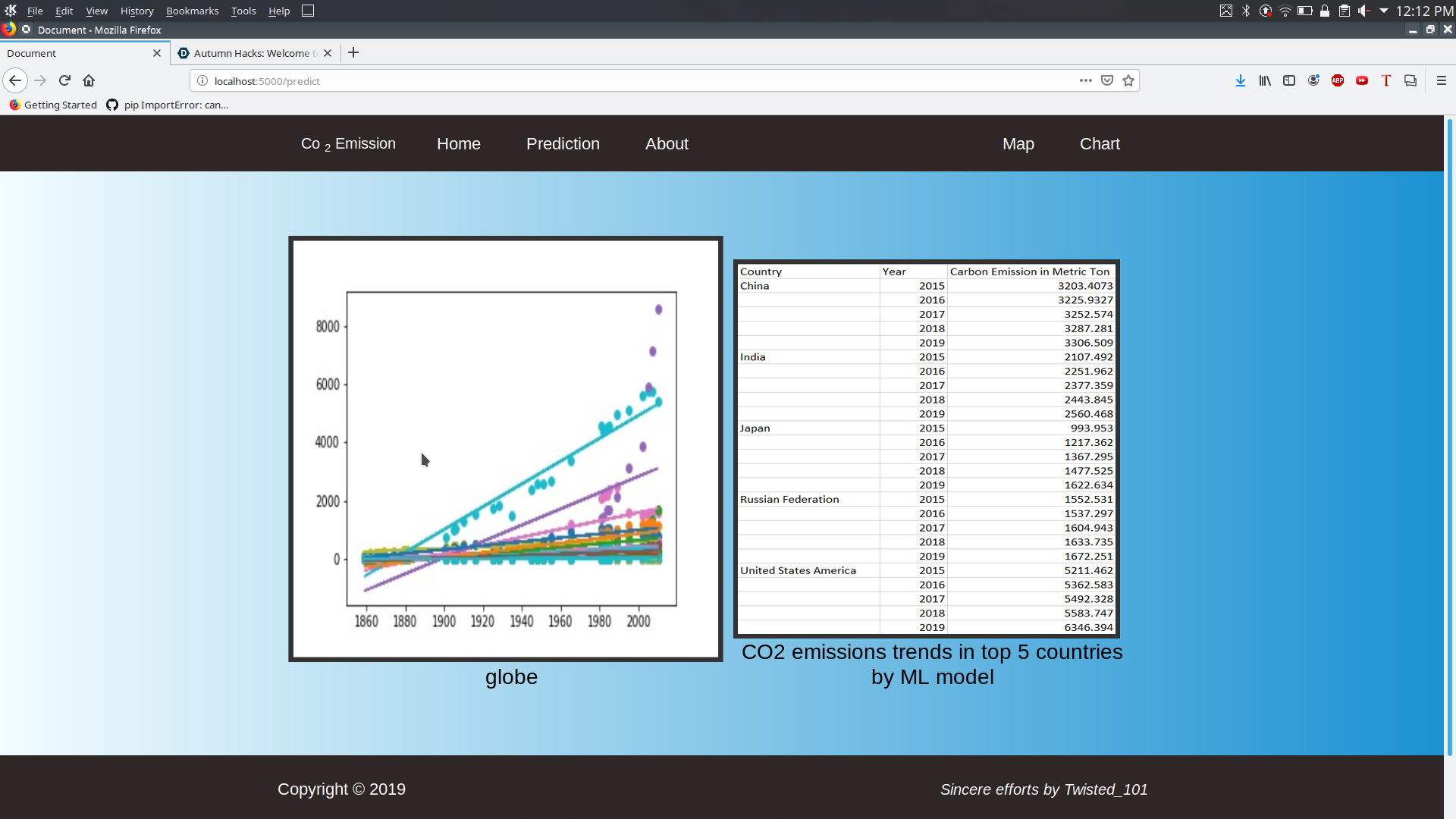Screen dimensions: 1456x819
Task: Open the page actions three-dot menu
Action: (1086, 80)
